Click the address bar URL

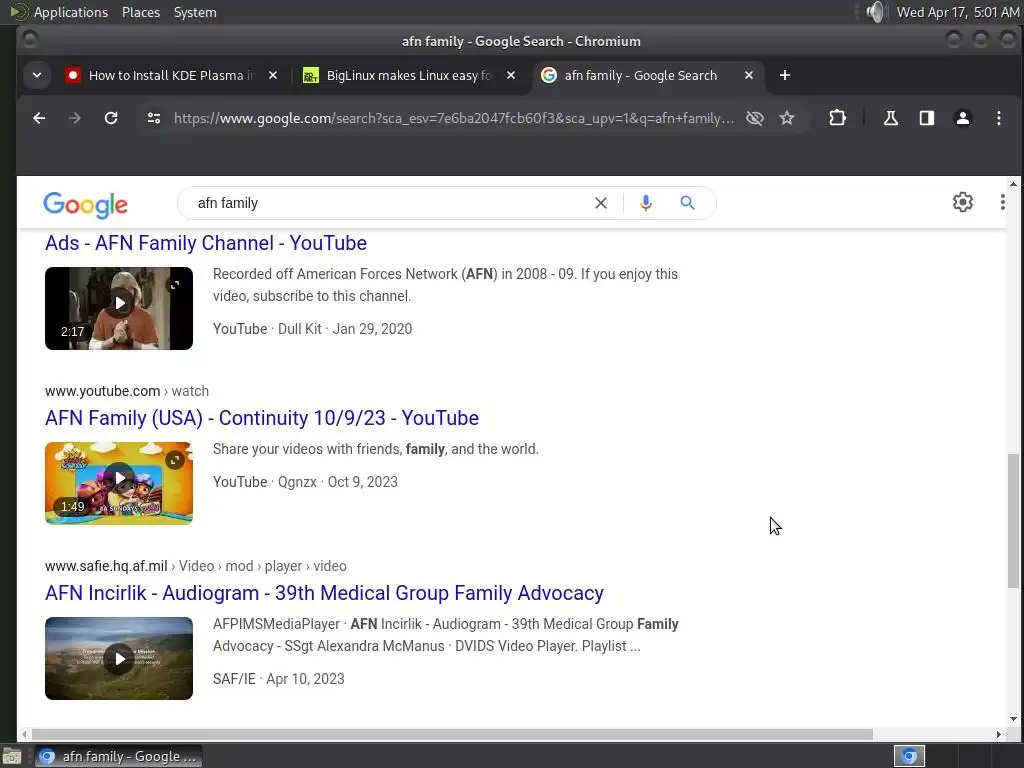[x=454, y=118]
